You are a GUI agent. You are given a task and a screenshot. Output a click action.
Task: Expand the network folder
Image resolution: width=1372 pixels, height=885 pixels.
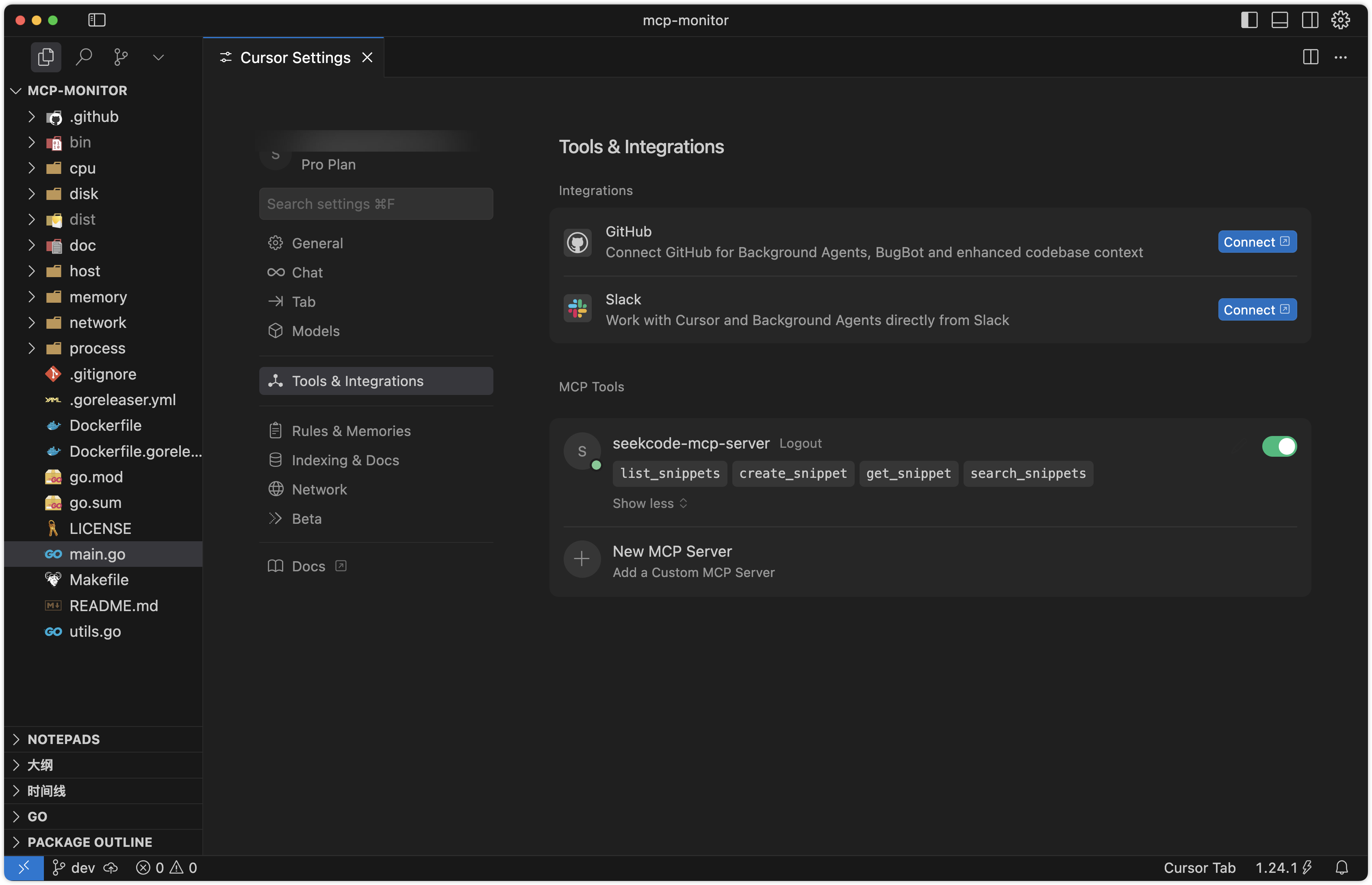click(x=104, y=323)
